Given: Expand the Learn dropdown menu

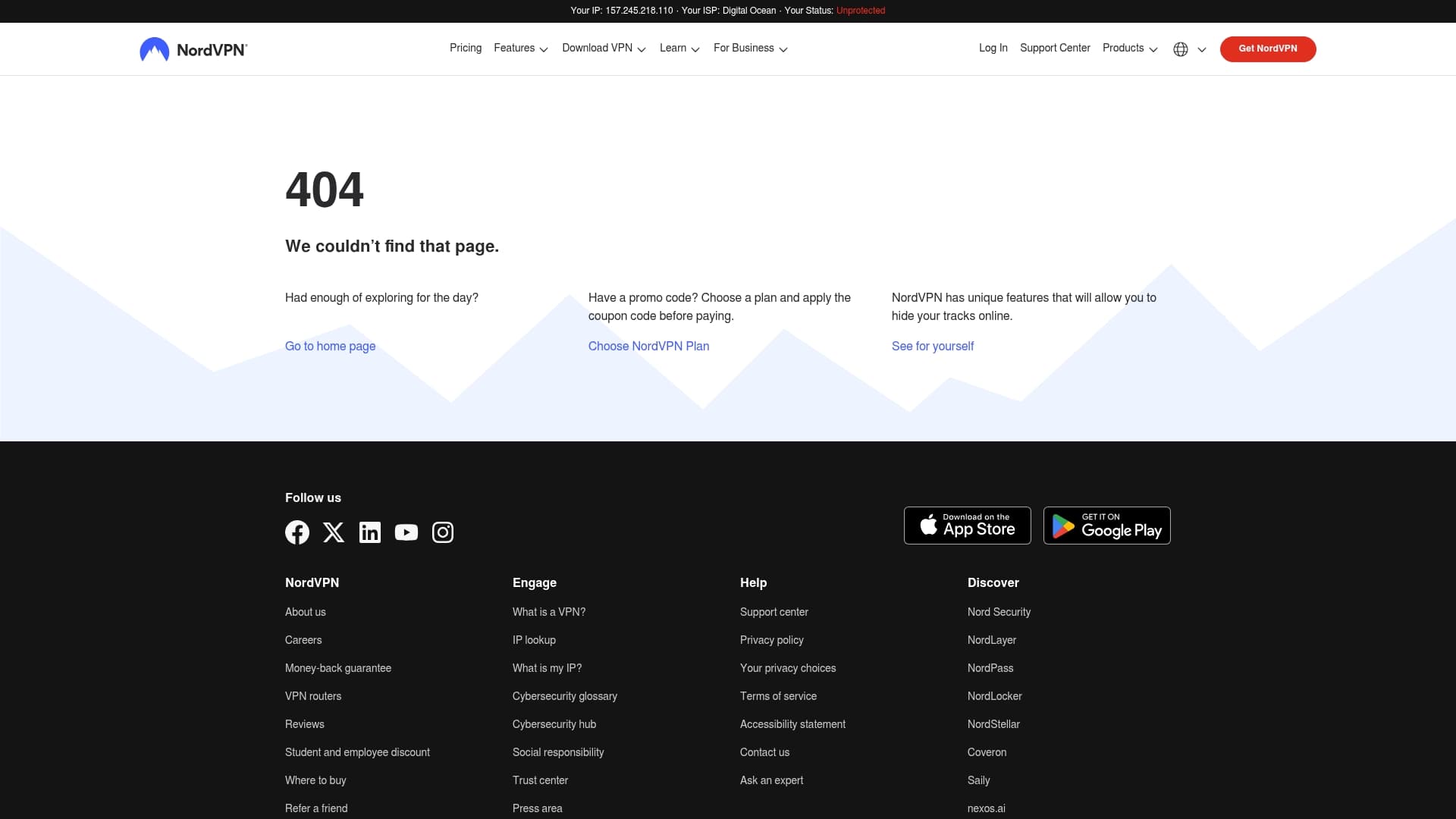Looking at the screenshot, I should (679, 49).
